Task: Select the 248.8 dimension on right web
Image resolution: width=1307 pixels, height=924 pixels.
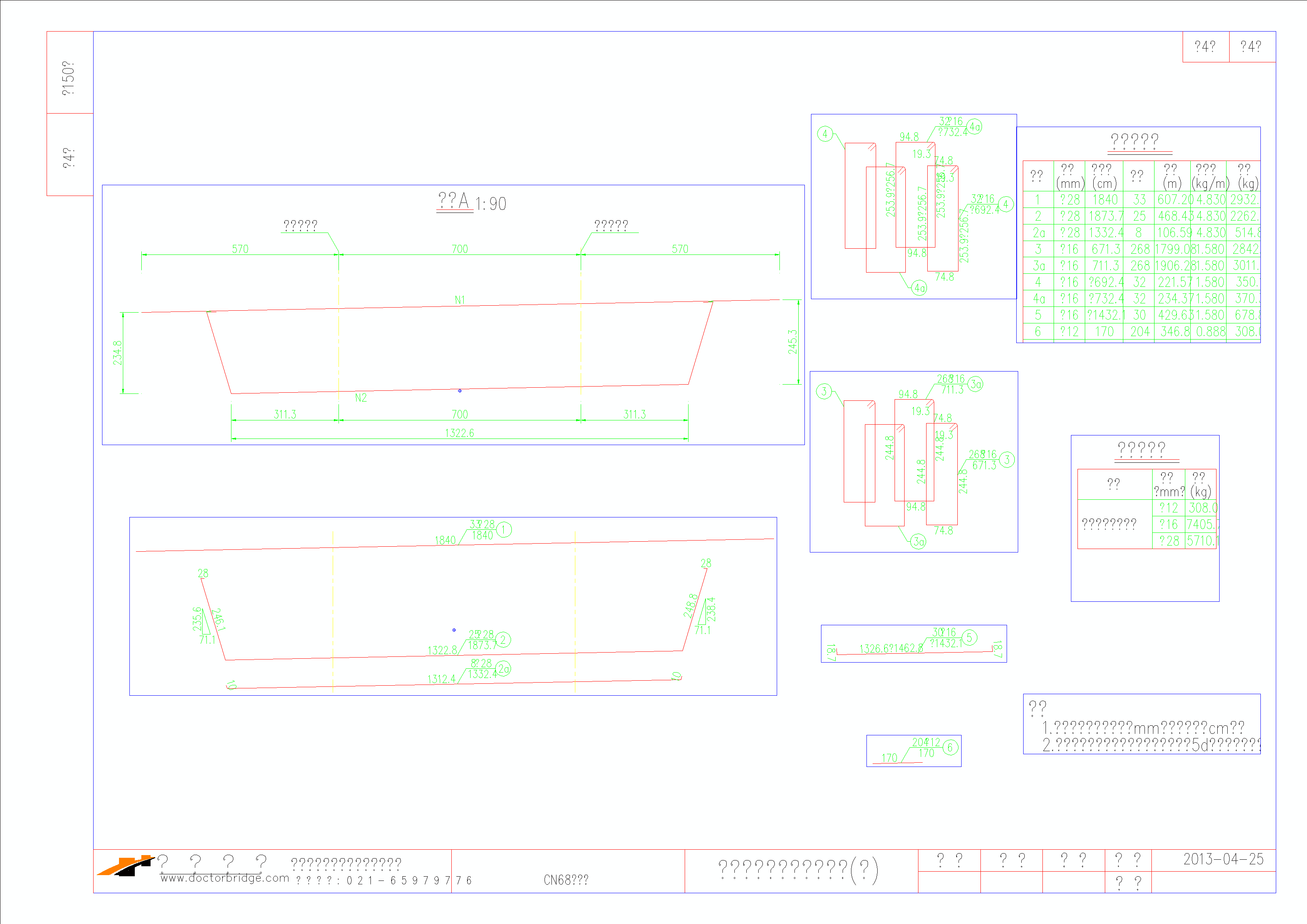Action: click(x=690, y=606)
